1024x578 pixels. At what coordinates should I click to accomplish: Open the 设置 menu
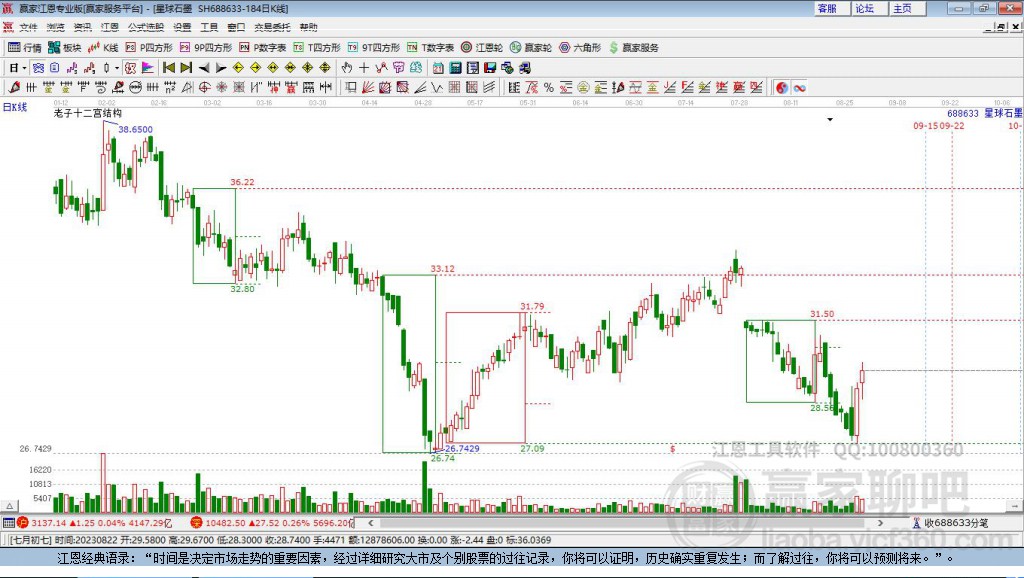point(182,27)
